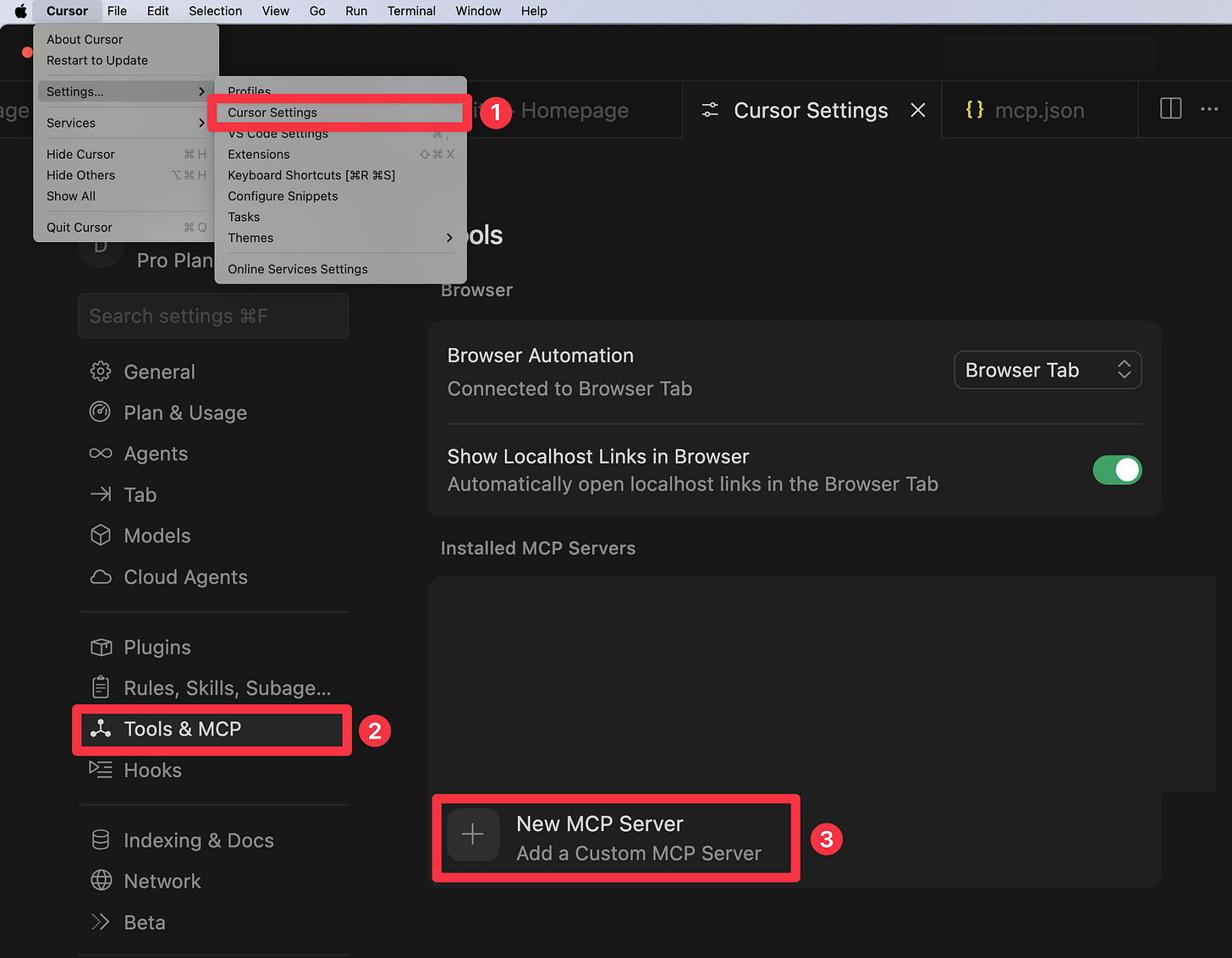1232x958 pixels.
Task: Focus the Search settings field
Action: [213, 316]
